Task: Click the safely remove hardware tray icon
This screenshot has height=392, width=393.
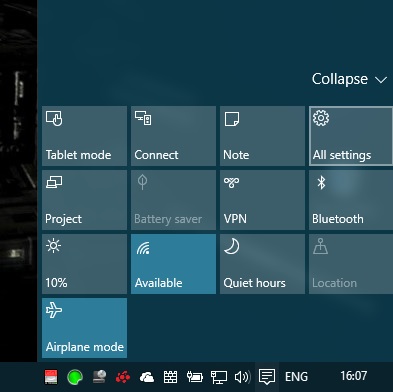Action: tap(99, 377)
